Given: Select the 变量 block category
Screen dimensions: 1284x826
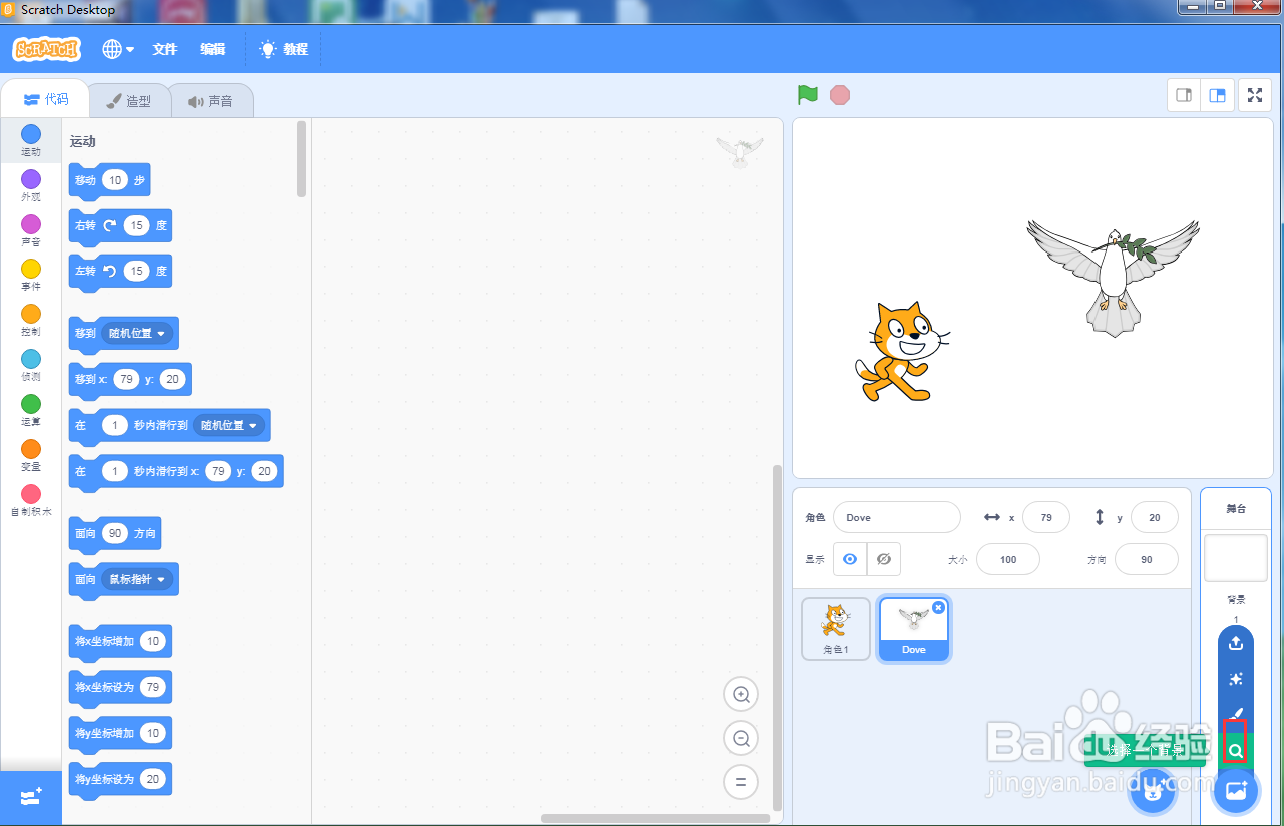Looking at the screenshot, I should (x=31, y=456).
